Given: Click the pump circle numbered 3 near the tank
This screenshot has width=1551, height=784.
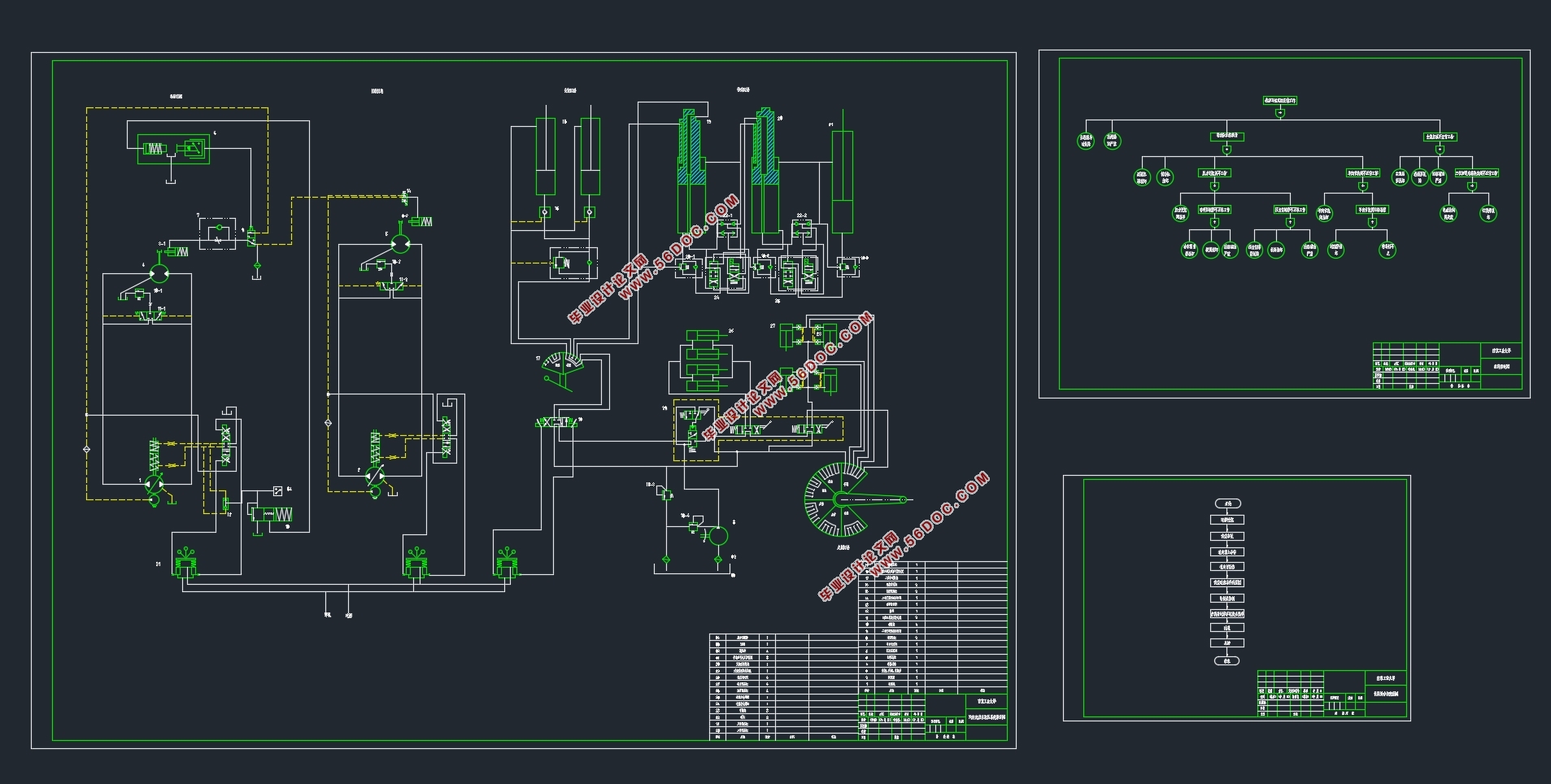Looking at the screenshot, I should 717,536.
